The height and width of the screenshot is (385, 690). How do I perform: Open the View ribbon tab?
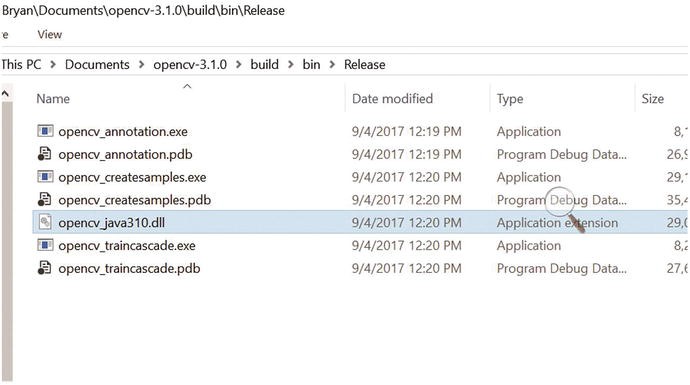tap(49, 35)
